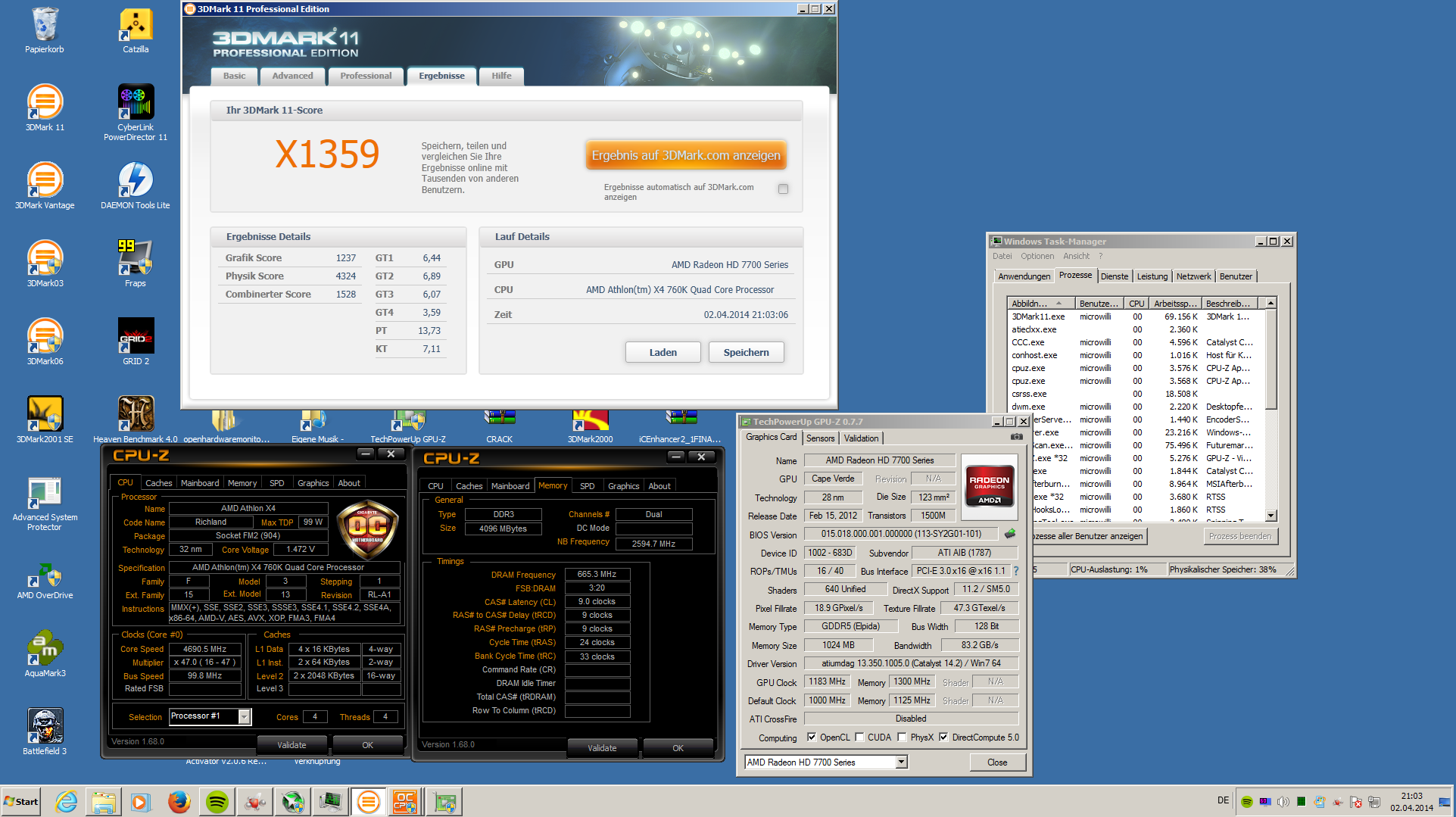This screenshot has width=1456, height=817.
Task: Open the Leistung tab in Task Manager
Action: tap(1152, 276)
